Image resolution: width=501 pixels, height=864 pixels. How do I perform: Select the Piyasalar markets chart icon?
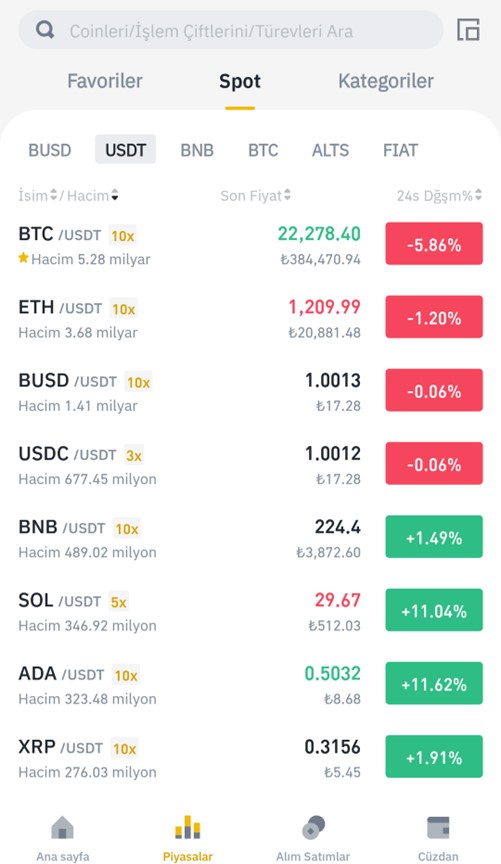pyautogui.click(x=187, y=828)
